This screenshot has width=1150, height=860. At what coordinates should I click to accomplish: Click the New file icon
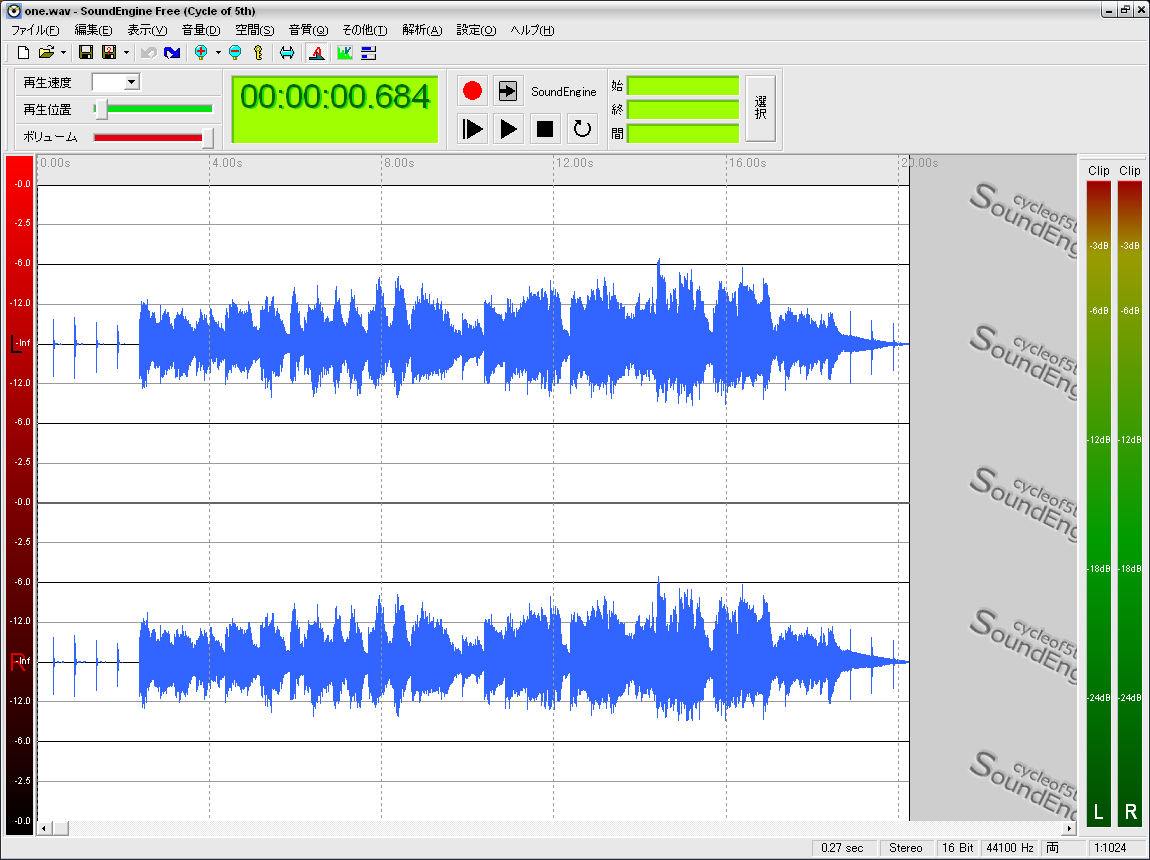(x=23, y=52)
